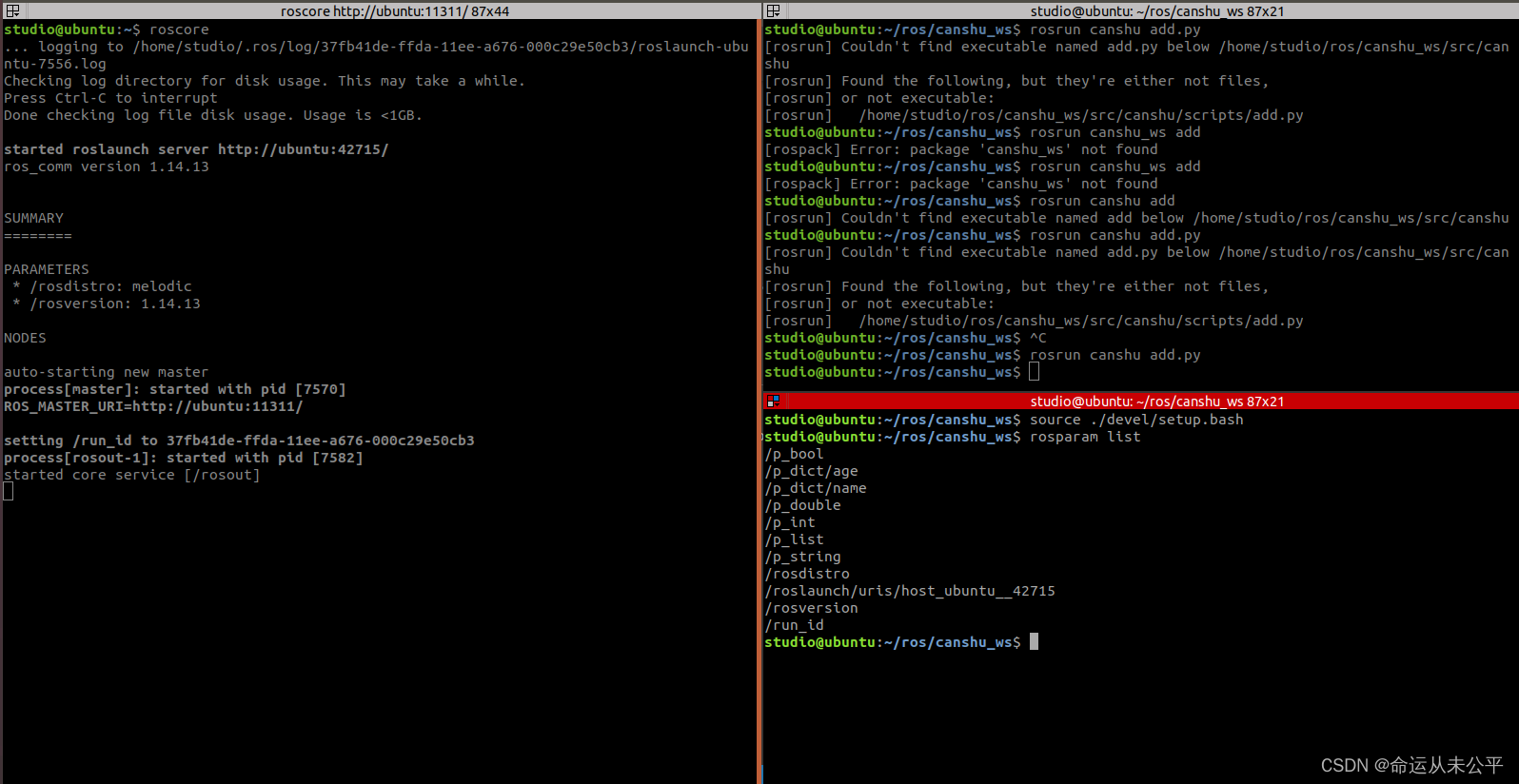The image size is (1519, 784).
Task: Click 'Checking log directory for disk usage' line
Action: tap(264, 81)
